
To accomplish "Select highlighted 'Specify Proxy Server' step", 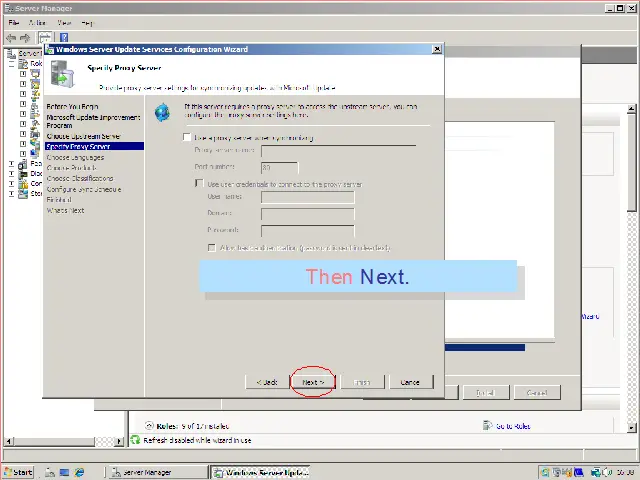I will [94, 146].
